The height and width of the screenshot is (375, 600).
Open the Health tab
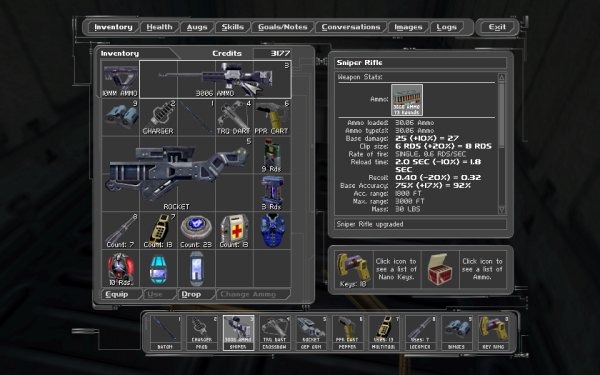coord(159,27)
